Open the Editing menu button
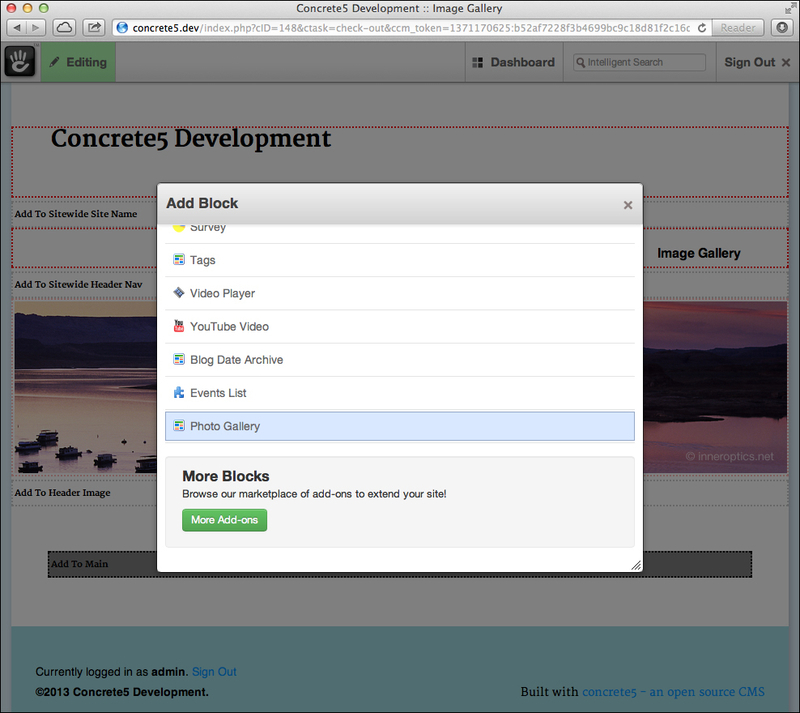 coord(78,62)
